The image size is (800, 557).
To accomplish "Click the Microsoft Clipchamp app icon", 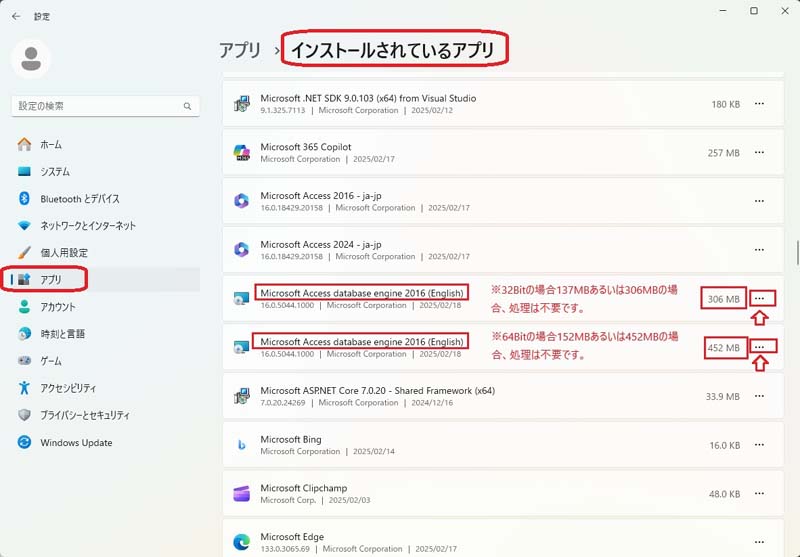I will click(241, 494).
